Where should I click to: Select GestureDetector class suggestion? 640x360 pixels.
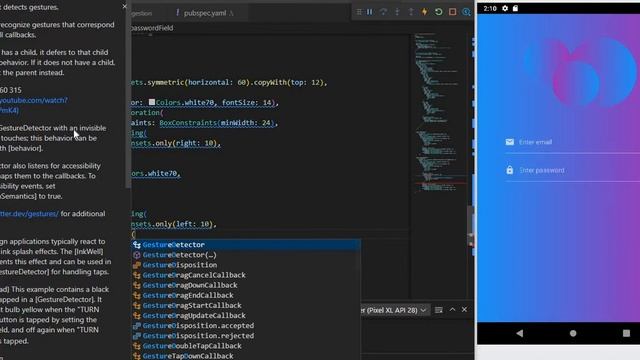click(x=246, y=244)
